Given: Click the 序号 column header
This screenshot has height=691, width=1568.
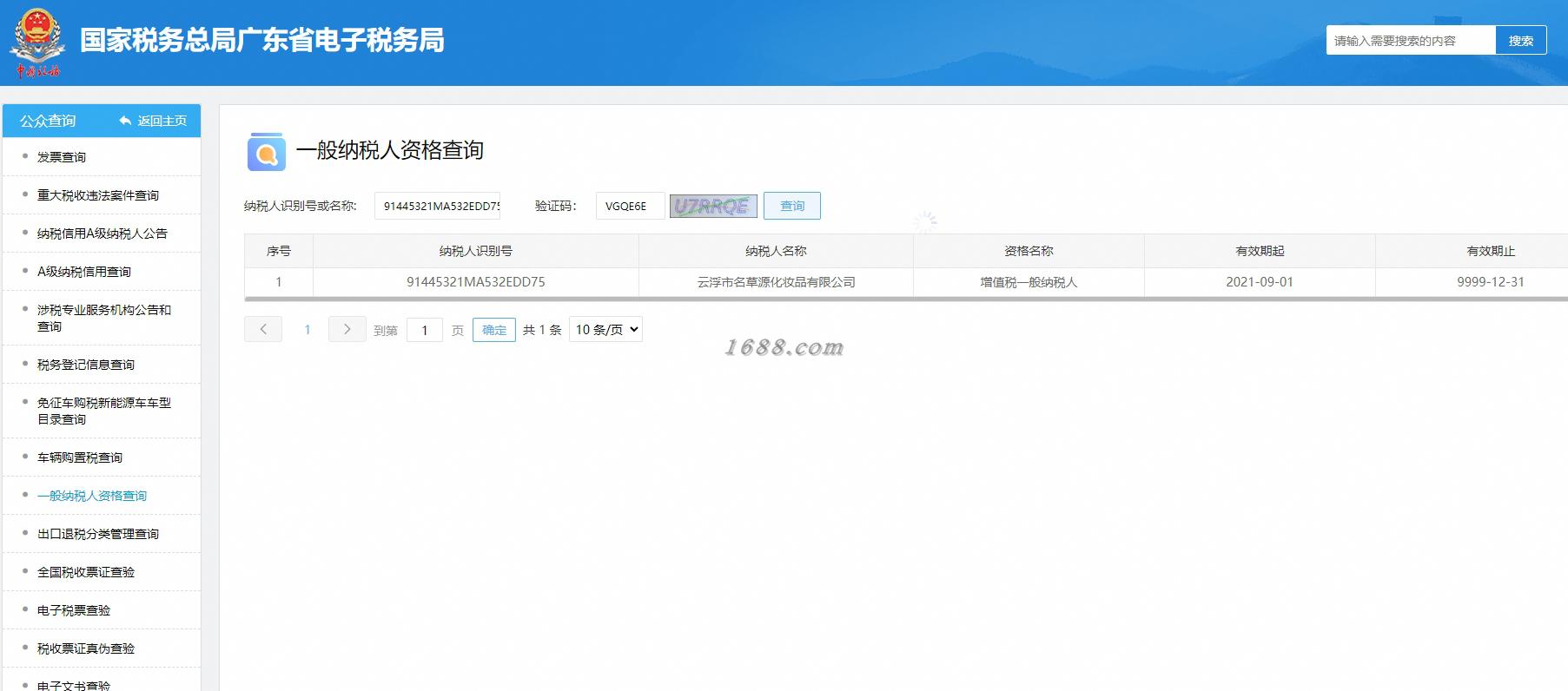Looking at the screenshot, I should click(279, 251).
